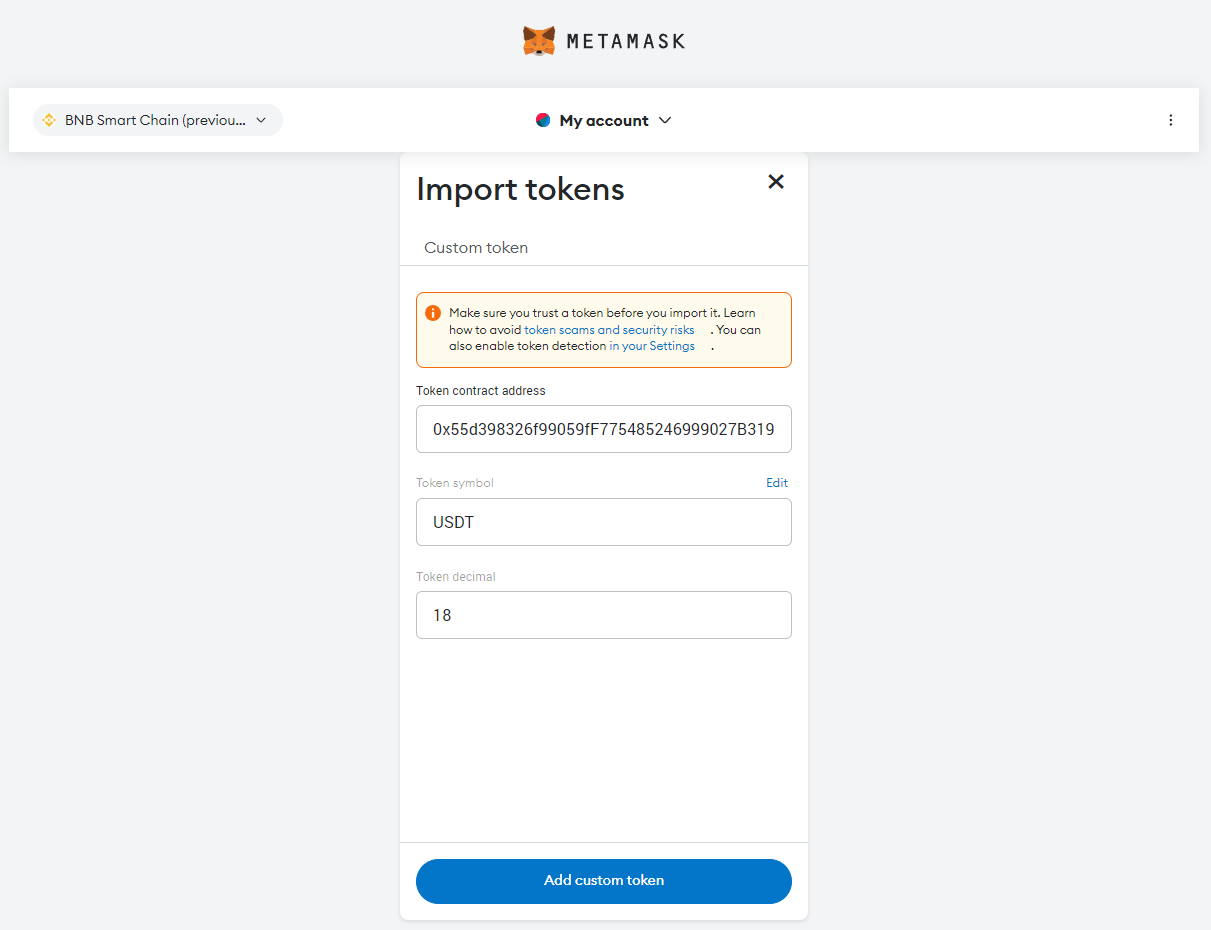This screenshot has width=1211, height=930.
Task: Click the Import tokens heading
Action: (x=520, y=189)
